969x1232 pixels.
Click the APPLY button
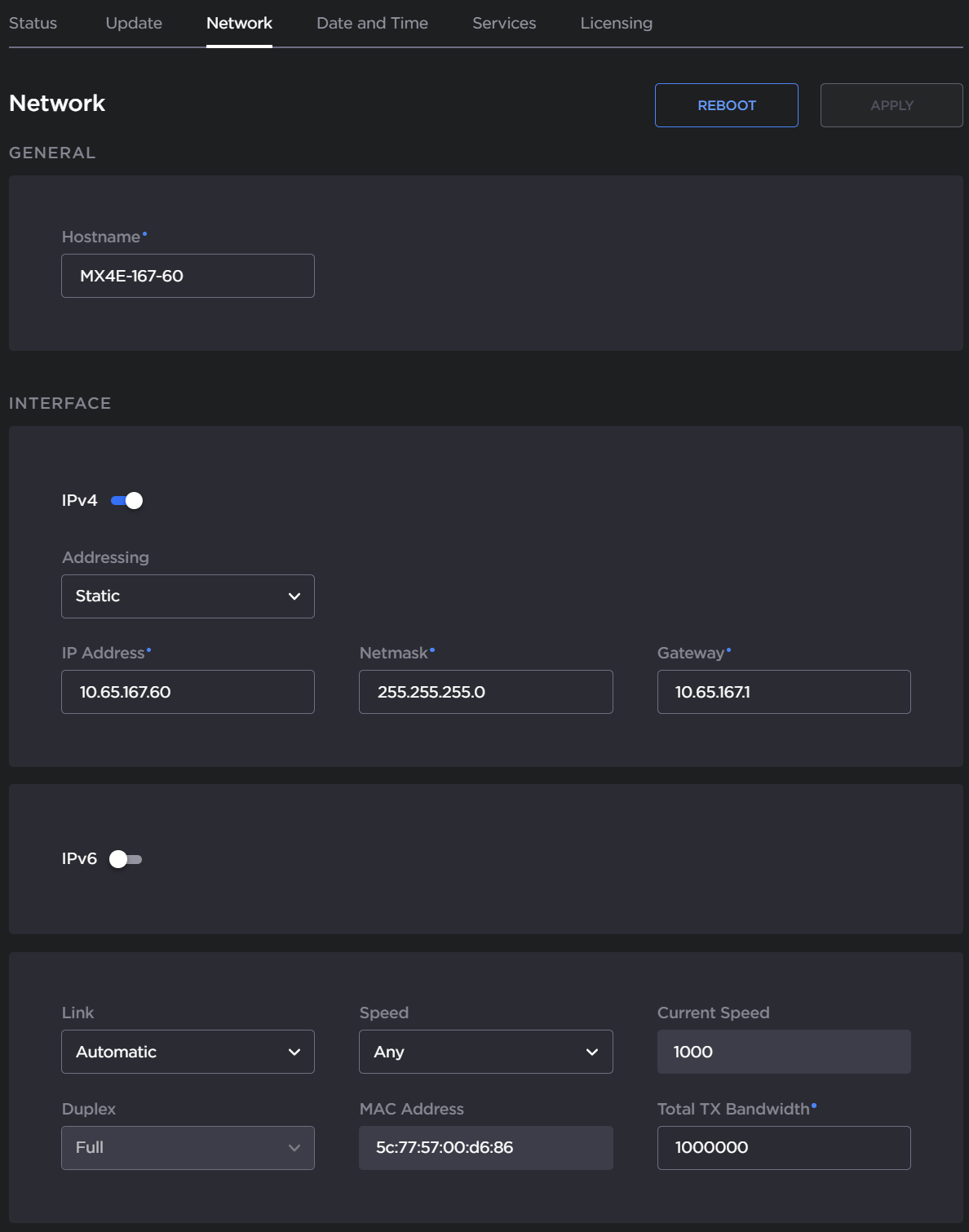click(891, 104)
